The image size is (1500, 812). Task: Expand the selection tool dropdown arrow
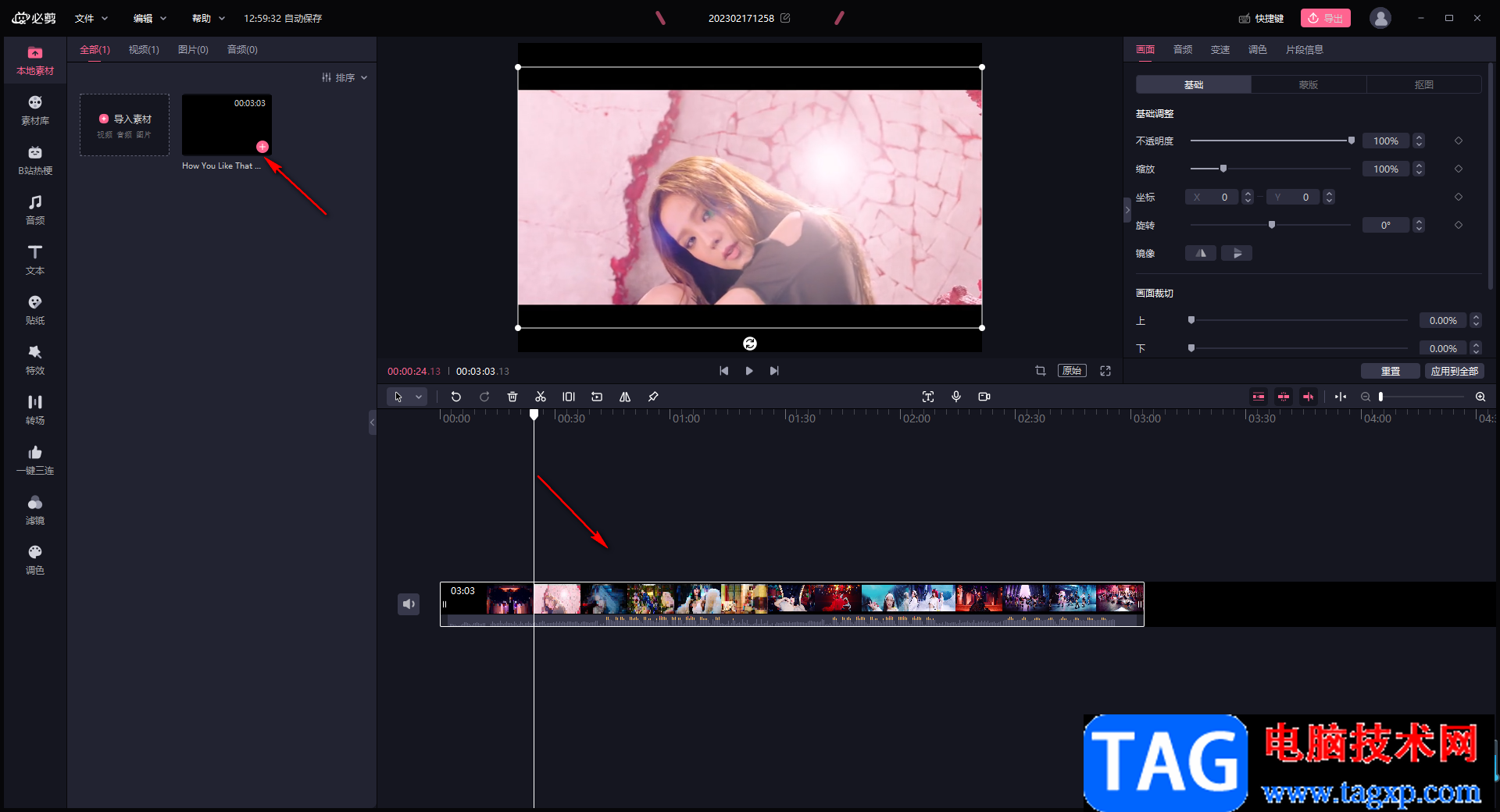419,397
